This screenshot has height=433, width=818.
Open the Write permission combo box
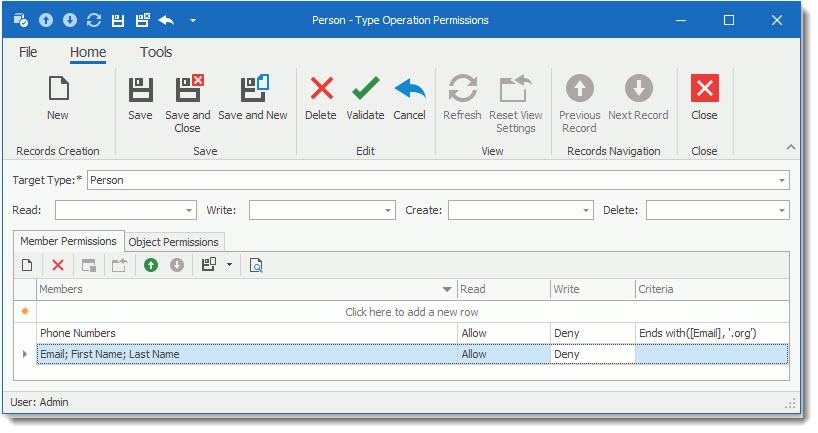pyautogui.click(x=388, y=211)
